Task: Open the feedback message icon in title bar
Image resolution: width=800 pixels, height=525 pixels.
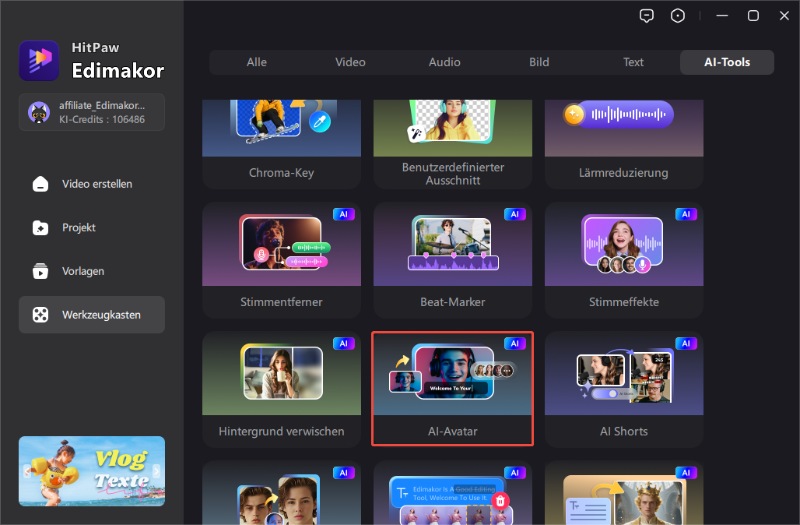Action: click(x=646, y=16)
